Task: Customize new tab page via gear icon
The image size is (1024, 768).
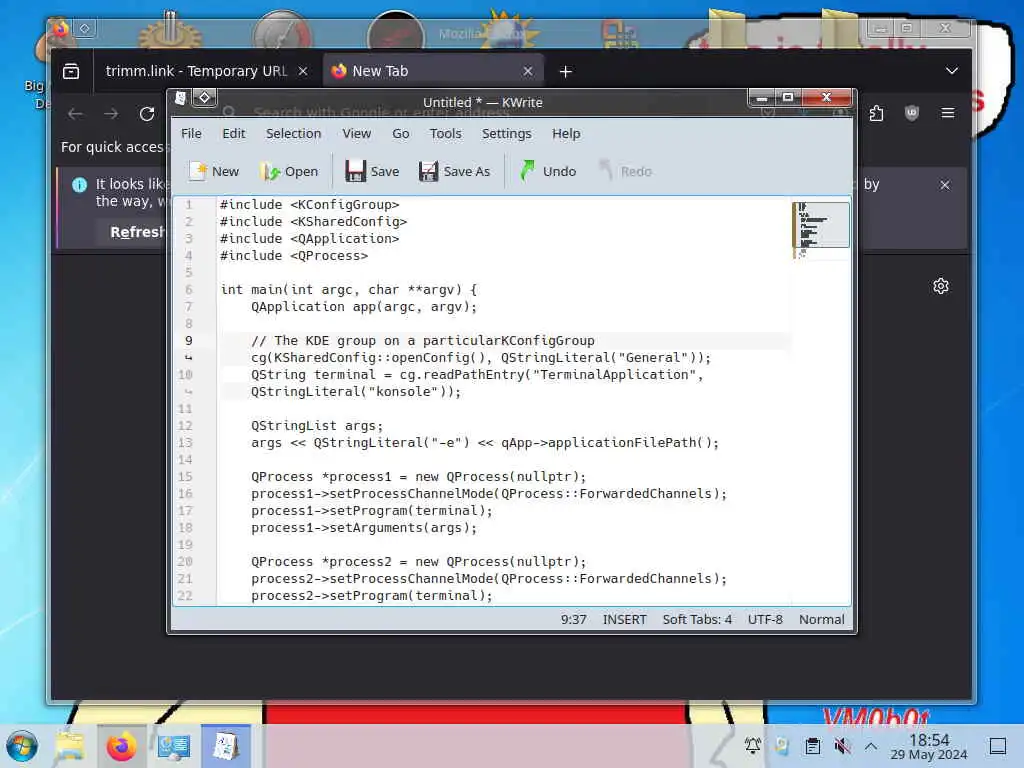Action: [940, 286]
